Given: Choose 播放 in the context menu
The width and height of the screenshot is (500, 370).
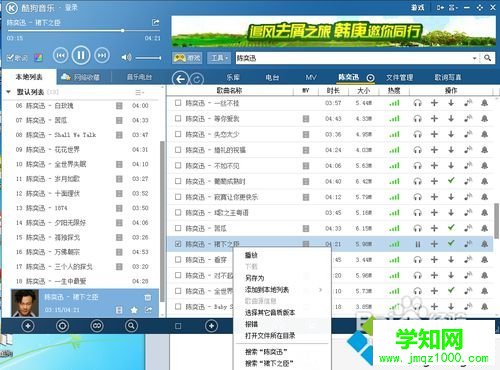Looking at the screenshot, I should pyautogui.click(x=251, y=255).
